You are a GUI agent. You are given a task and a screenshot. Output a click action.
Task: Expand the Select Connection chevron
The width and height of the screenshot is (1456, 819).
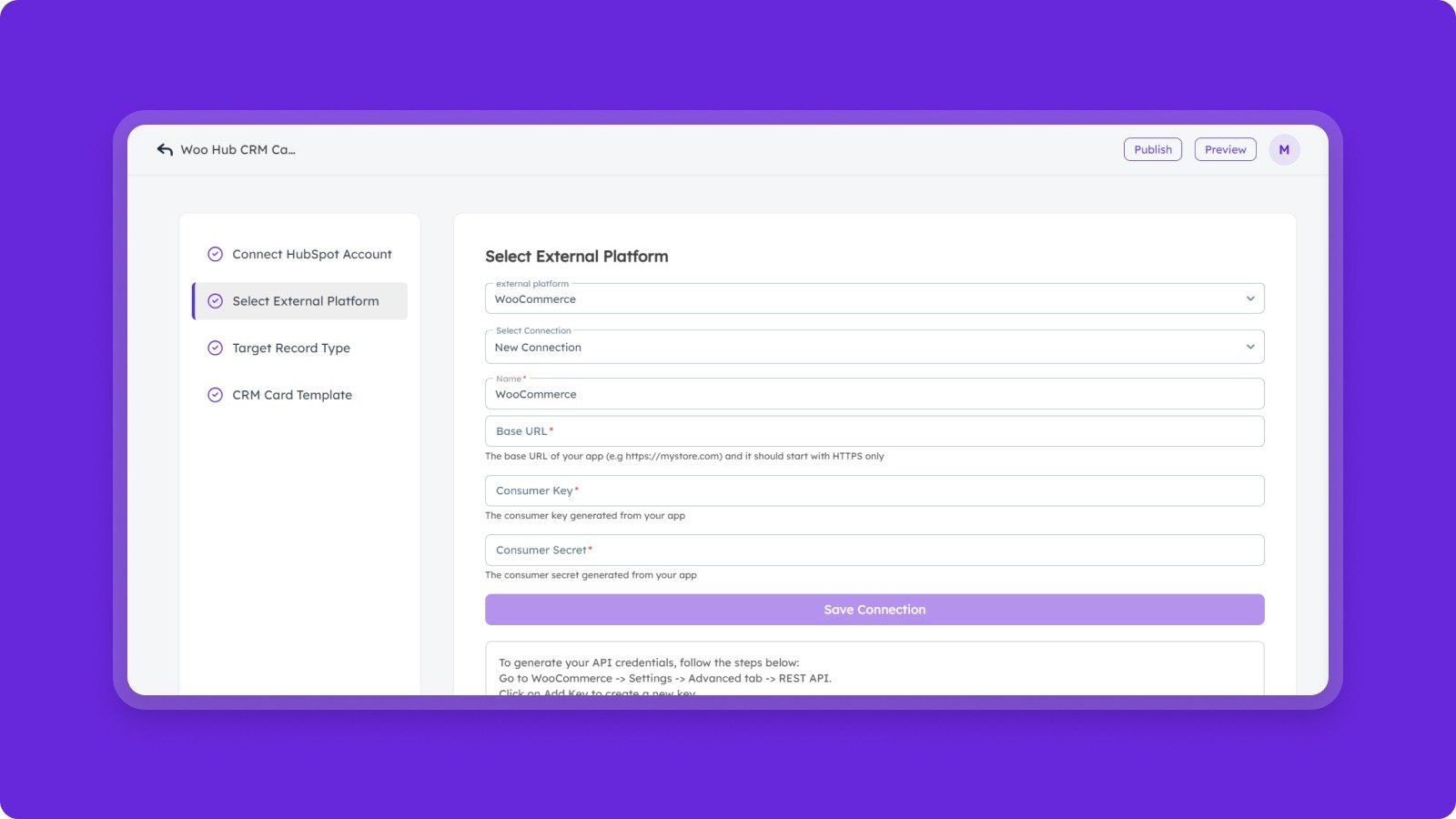(x=1249, y=347)
